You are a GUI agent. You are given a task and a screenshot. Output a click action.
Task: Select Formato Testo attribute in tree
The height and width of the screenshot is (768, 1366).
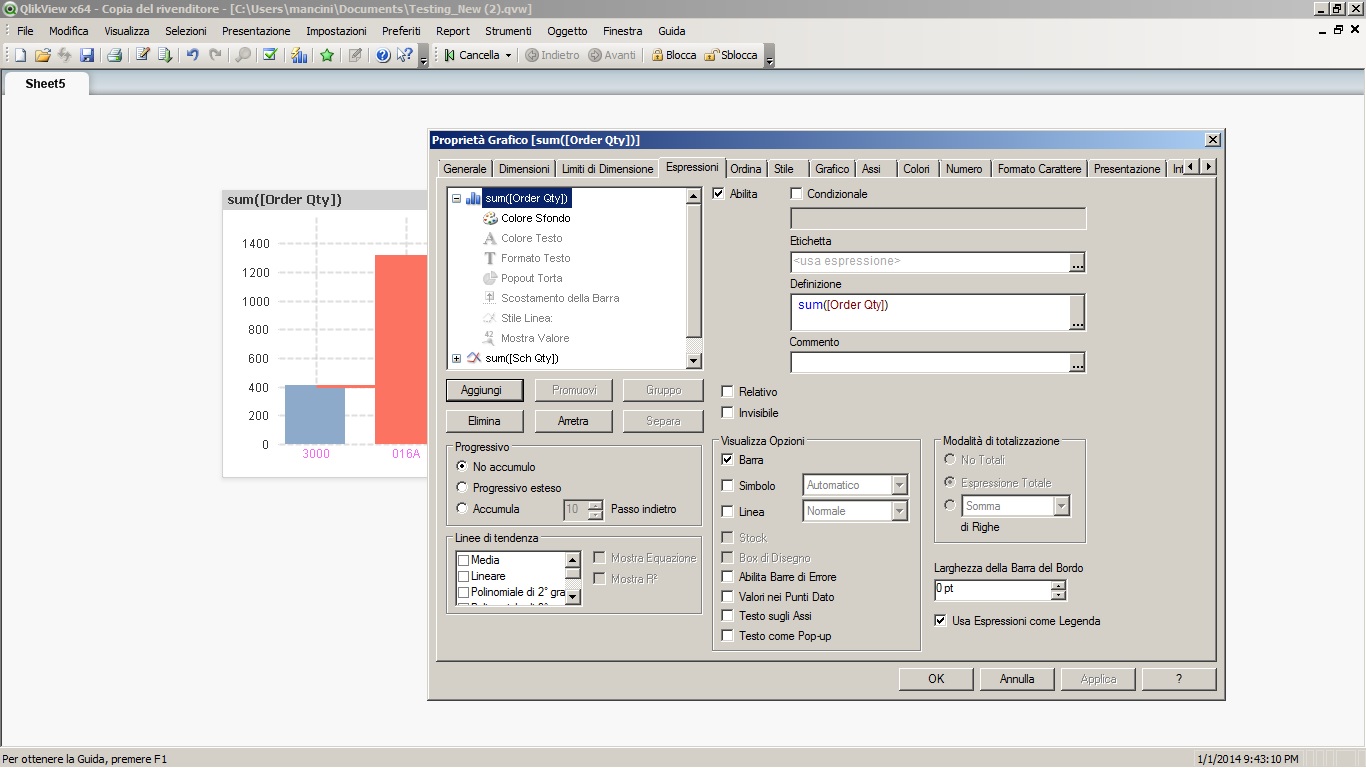pyautogui.click(x=526, y=258)
